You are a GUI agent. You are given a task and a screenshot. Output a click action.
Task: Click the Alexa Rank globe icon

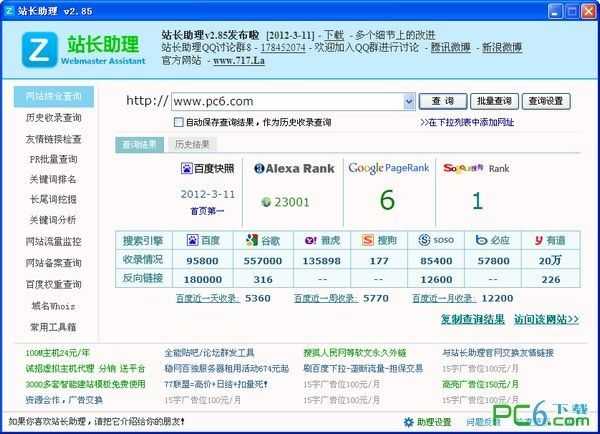click(259, 168)
